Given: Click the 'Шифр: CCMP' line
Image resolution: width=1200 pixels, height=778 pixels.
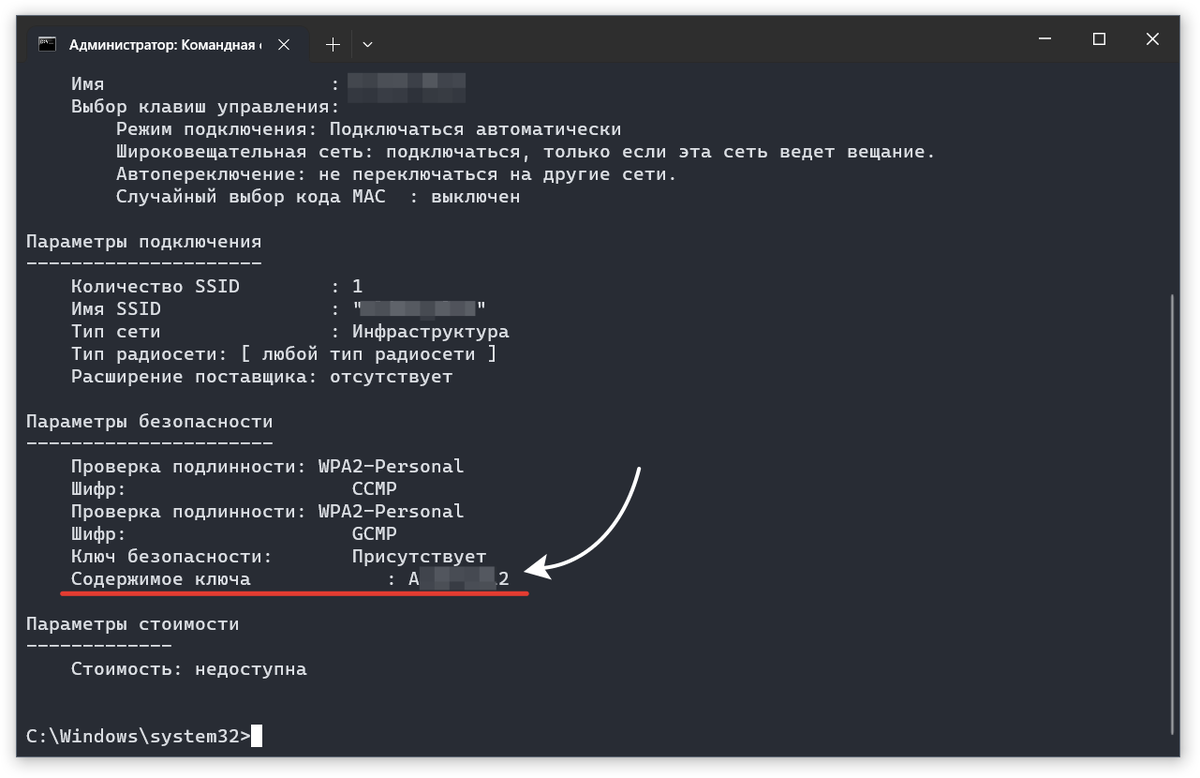Looking at the screenshot, I should [x=234, y=489].
